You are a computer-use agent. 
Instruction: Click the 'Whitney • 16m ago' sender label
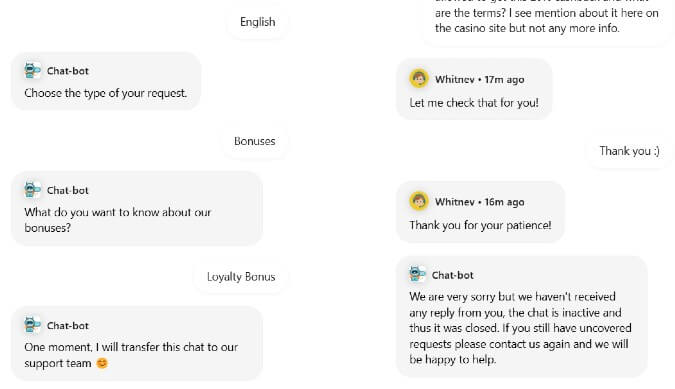(x=480, y=202)
